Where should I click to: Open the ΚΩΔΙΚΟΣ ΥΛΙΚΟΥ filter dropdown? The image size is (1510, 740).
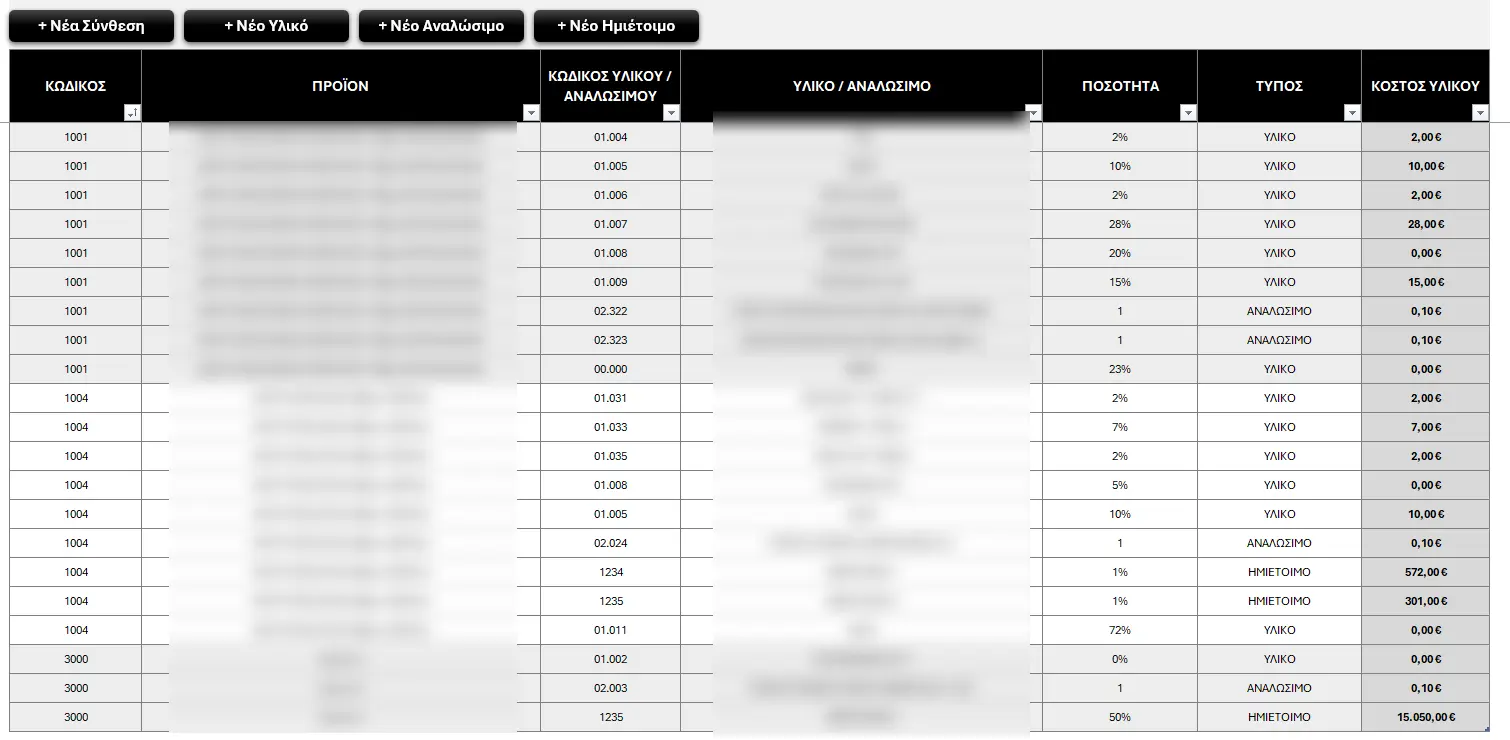(671, 113)
